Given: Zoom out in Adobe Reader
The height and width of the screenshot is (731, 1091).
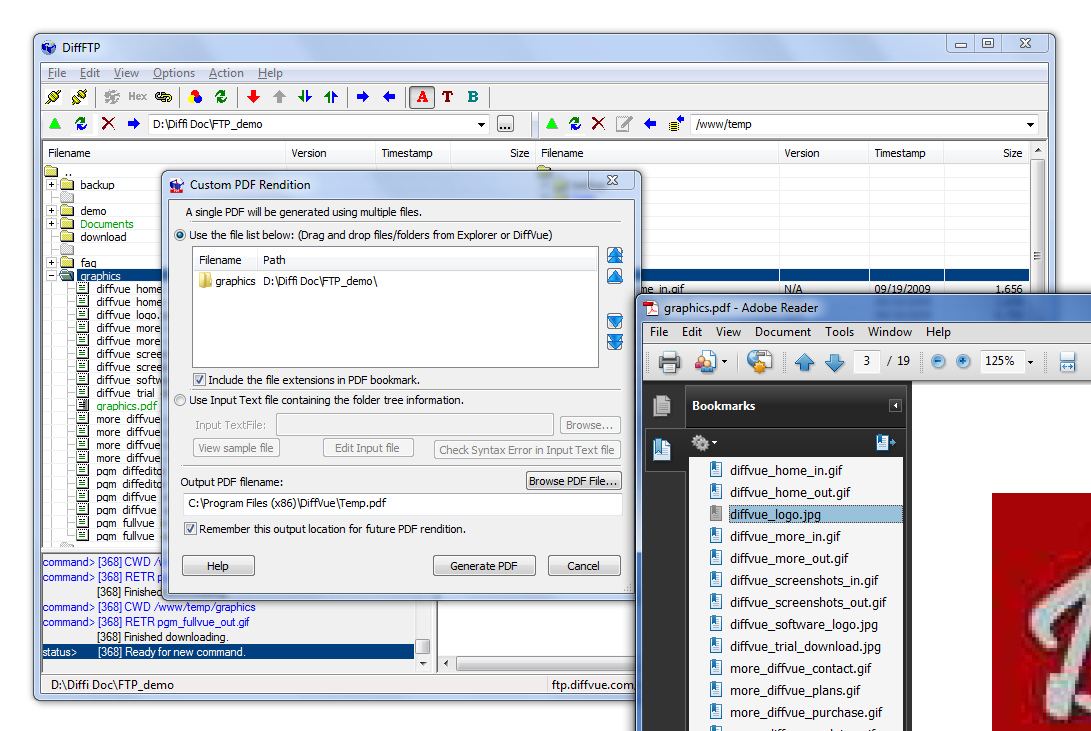Looking at the screenshot, I should tap(938, 361).
